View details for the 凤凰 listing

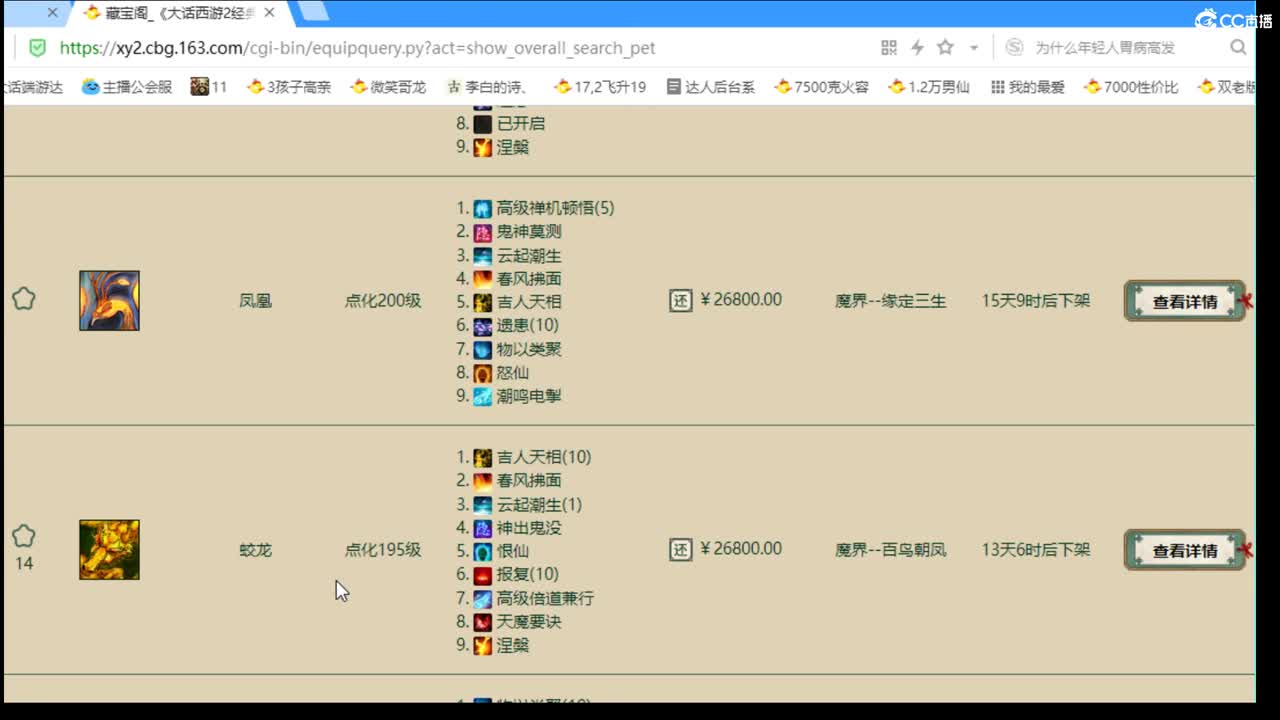coord(1185,301)
